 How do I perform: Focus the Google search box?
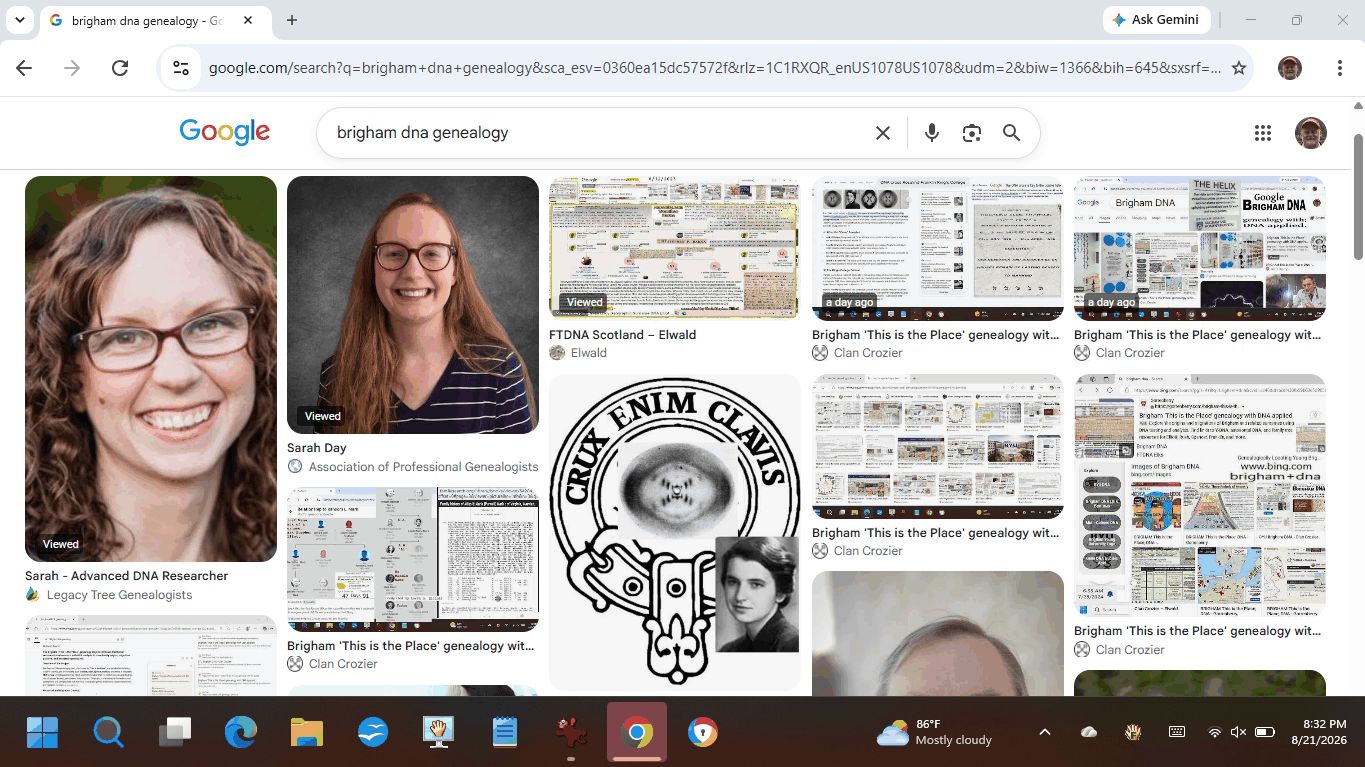pyautogui.click(x=598, y=133)
